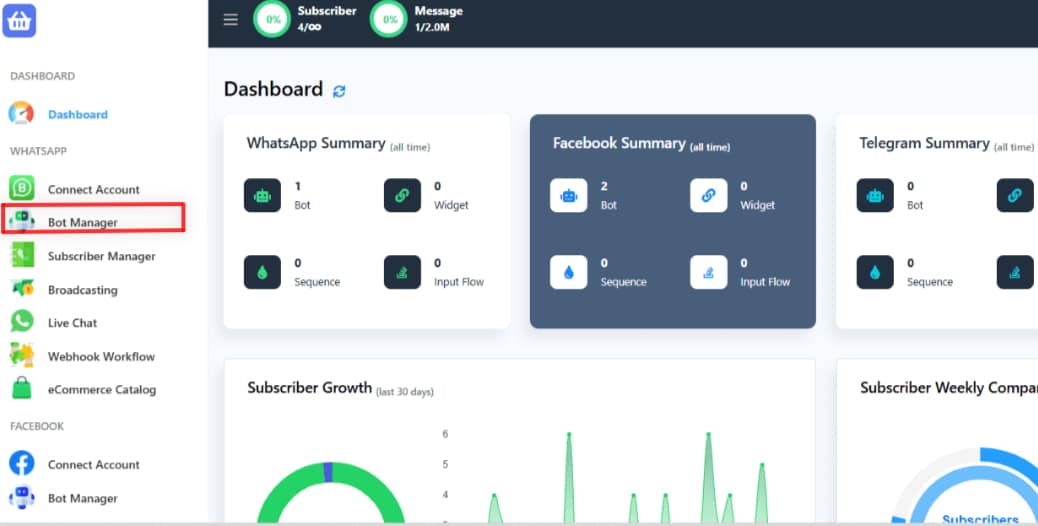The height and width of the screenshot is (526, 1038).
Task: Click the Telegram Summary Bot icon
Action: (x=875, y=196)
